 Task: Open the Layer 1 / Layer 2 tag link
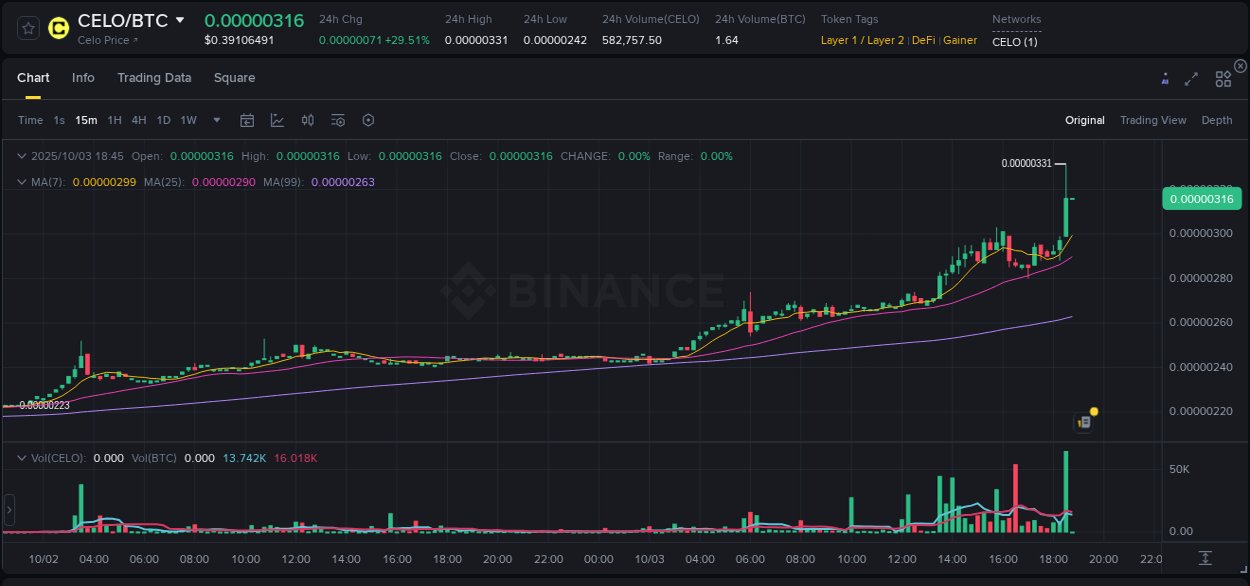[x=862, y=40]
